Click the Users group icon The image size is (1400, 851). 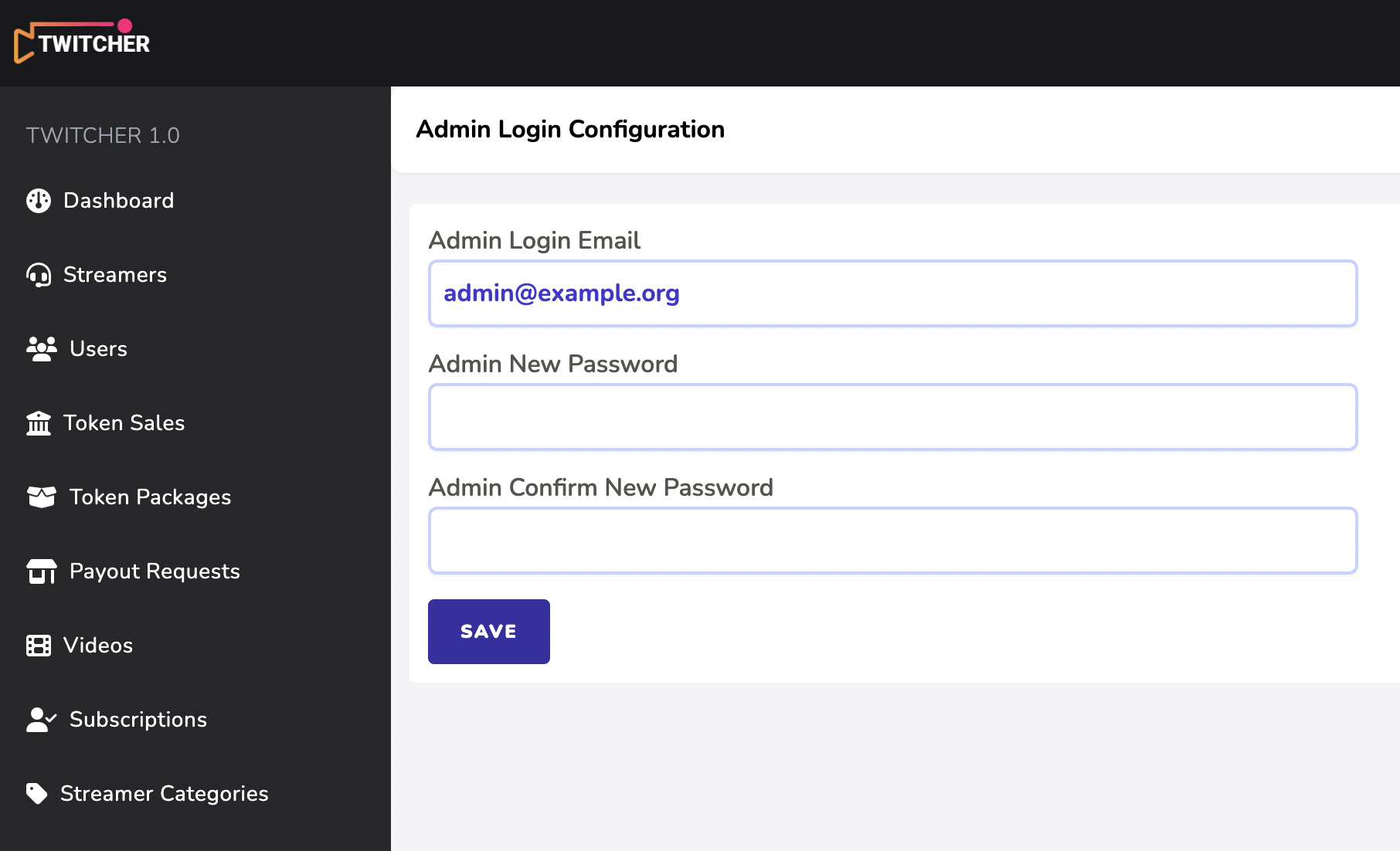point(42,349)
